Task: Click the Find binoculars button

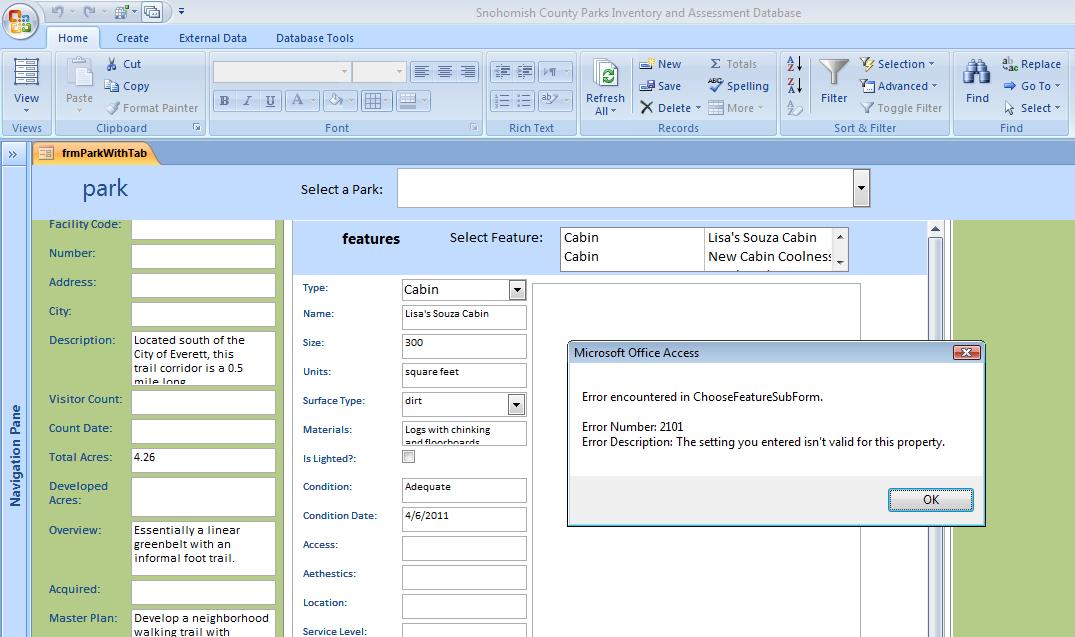Action: pyautogui.click(x=977, y=81)
